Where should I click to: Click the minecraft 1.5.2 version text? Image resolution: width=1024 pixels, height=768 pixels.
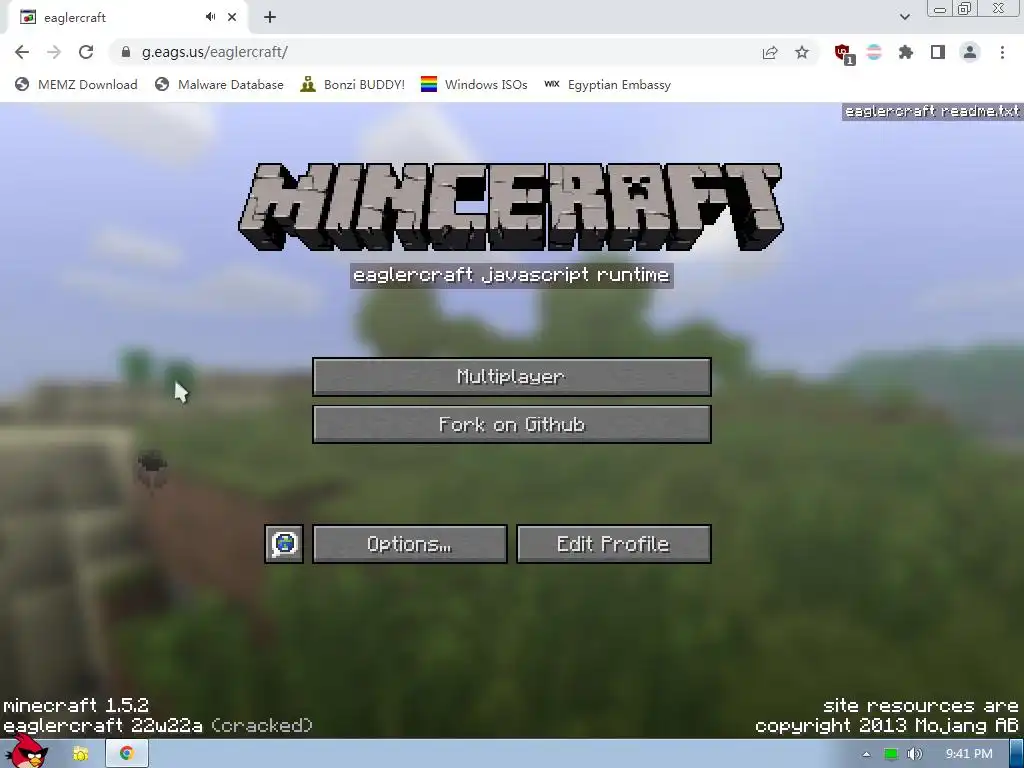coord(76,705)
